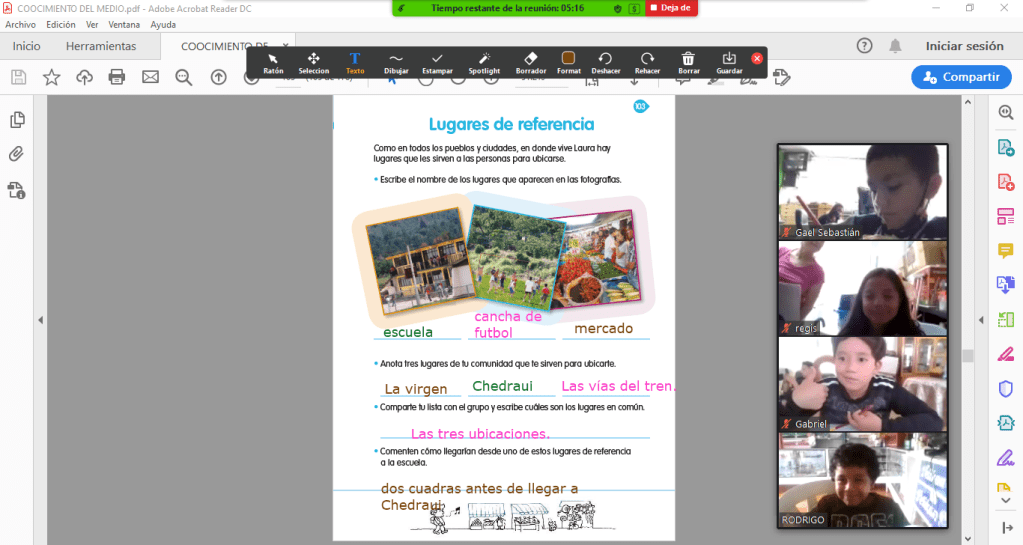
Task: Bookmark the file with the star icon
Action: (51, 77)
